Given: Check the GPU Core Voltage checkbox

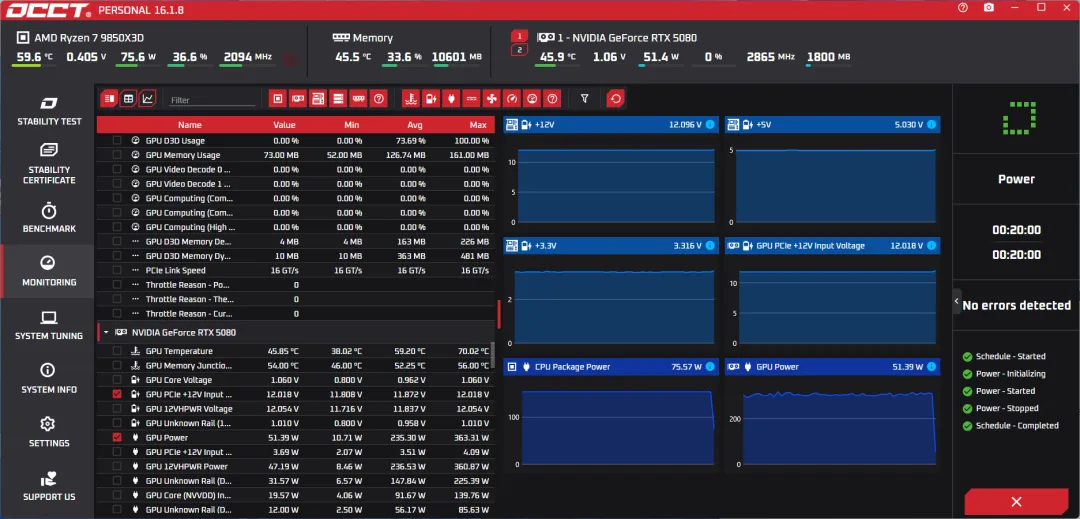Looking at the screenshot, I should click(117, 380).
